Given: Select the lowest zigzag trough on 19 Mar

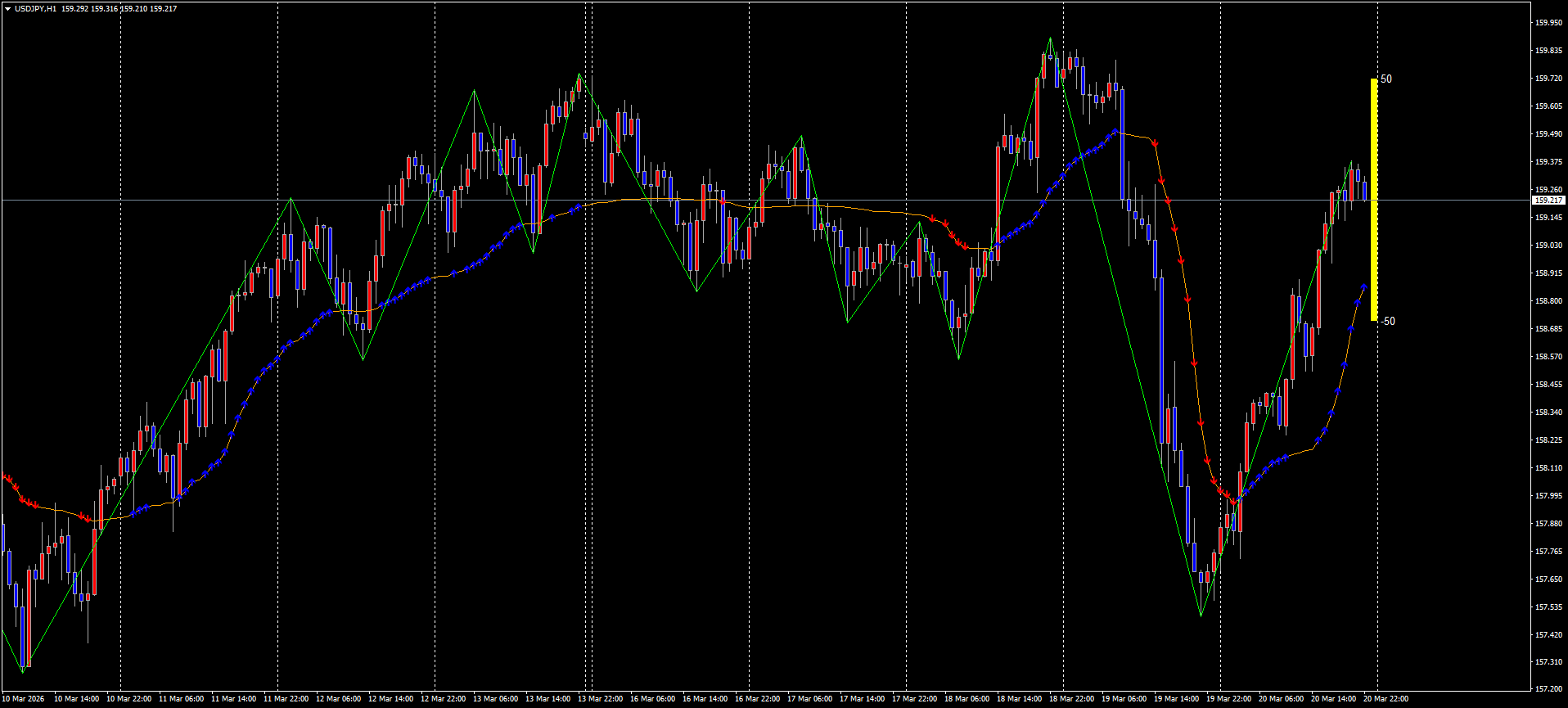Looking at the screenshot, I should coord(1201,616).
